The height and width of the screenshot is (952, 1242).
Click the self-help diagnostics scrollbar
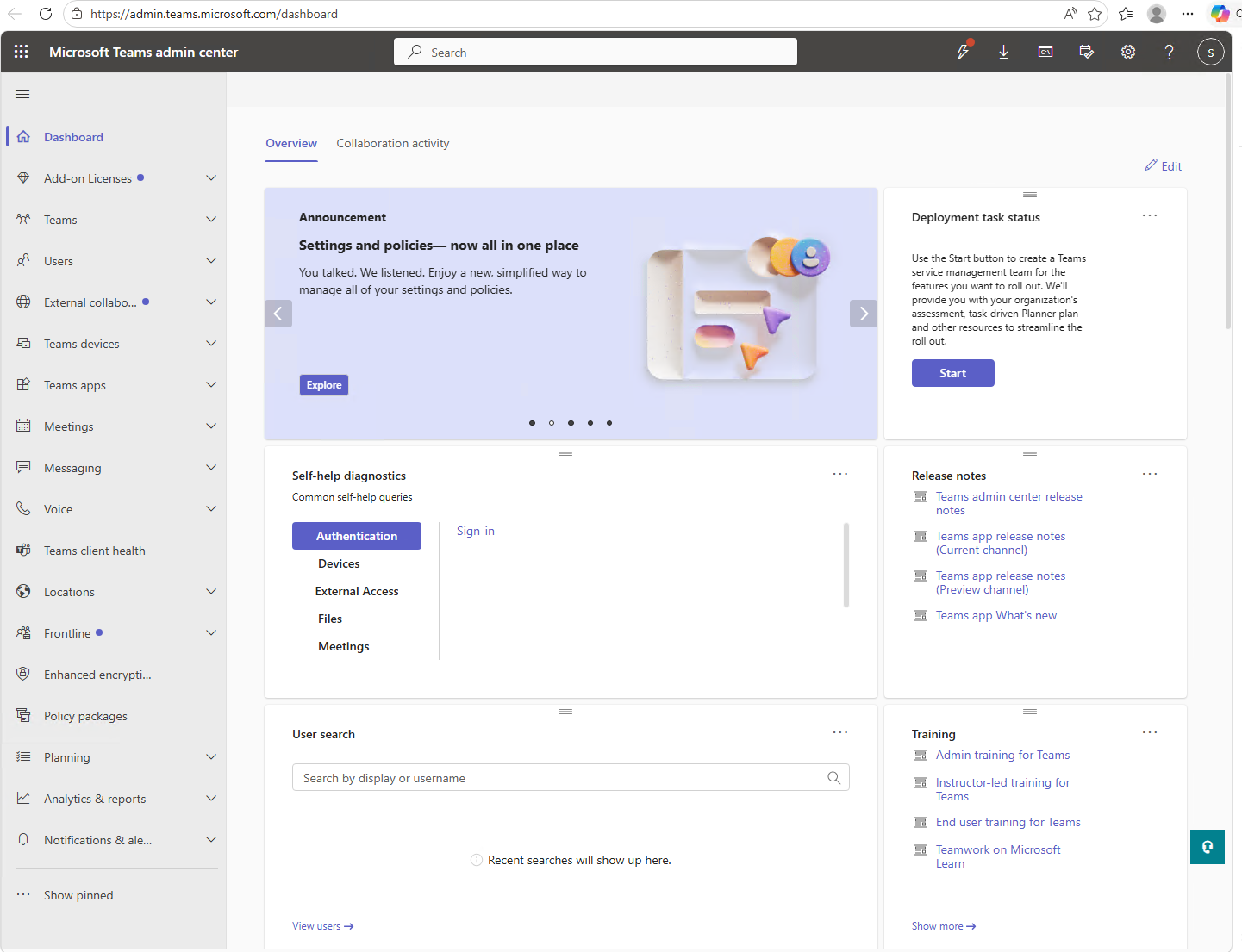[x=846, y=564]
